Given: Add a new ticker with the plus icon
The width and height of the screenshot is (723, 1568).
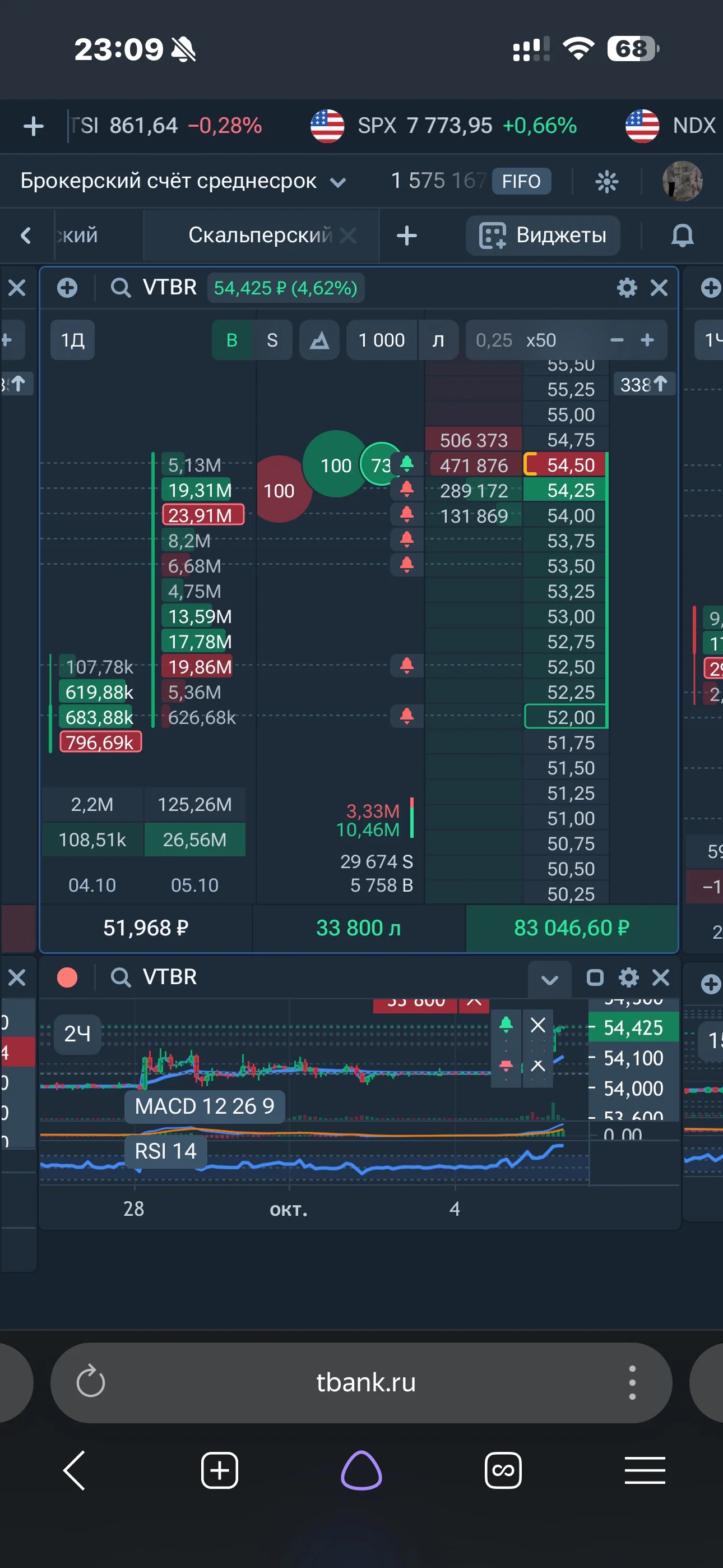Looking at the screenshot, I should tap(33, 127).
